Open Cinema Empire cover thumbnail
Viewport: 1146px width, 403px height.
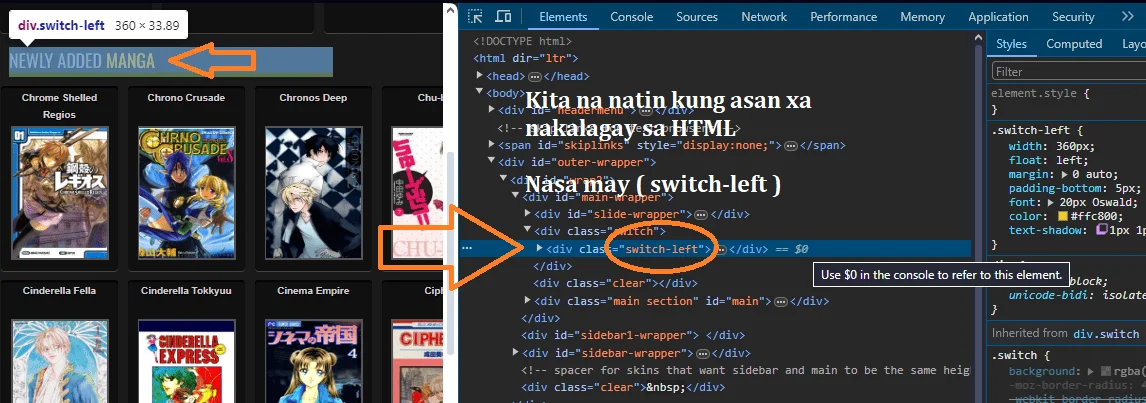(314, 361)
